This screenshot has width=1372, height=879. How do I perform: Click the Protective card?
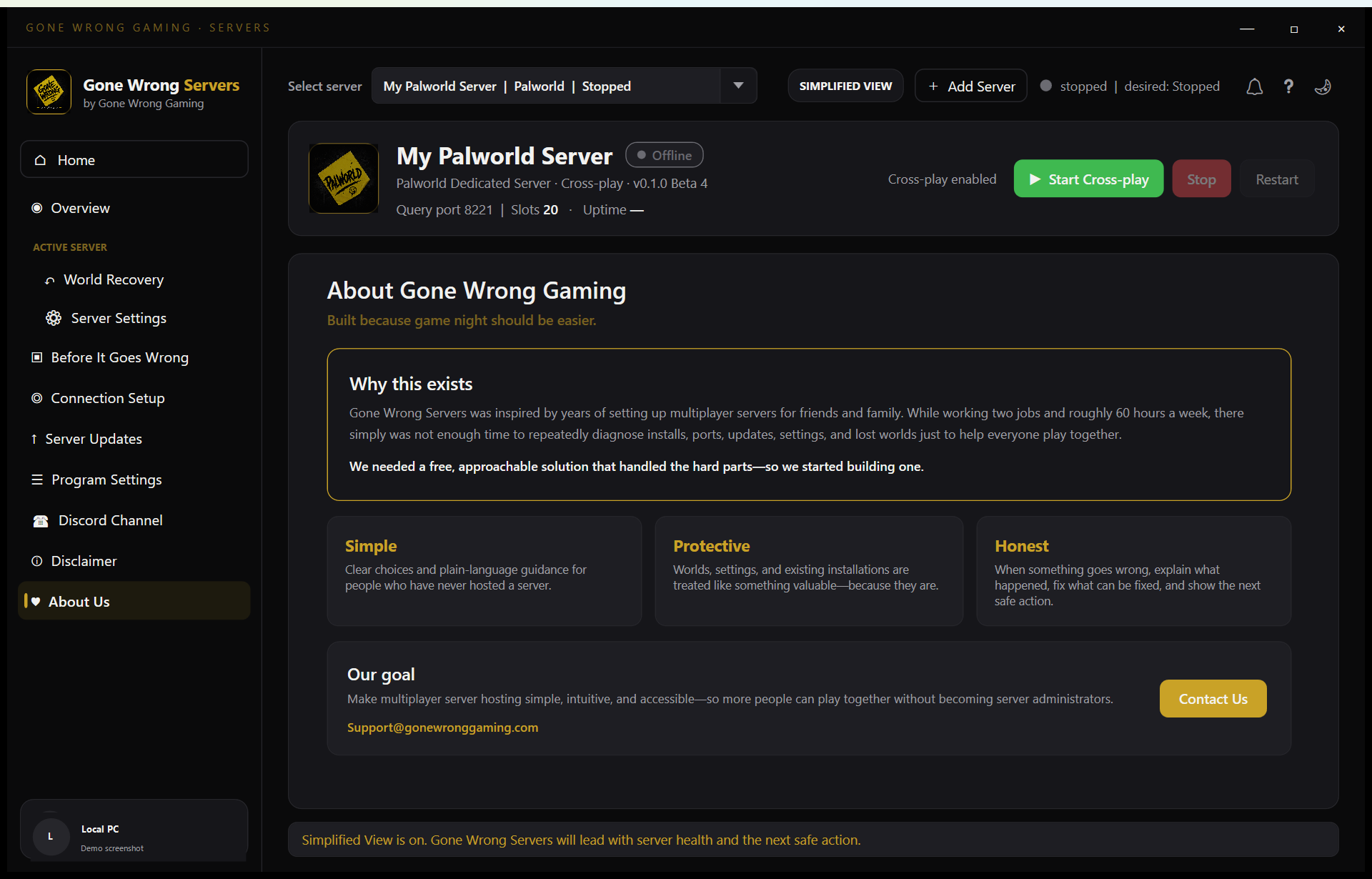pyautogui.click(x=809, y=571)
